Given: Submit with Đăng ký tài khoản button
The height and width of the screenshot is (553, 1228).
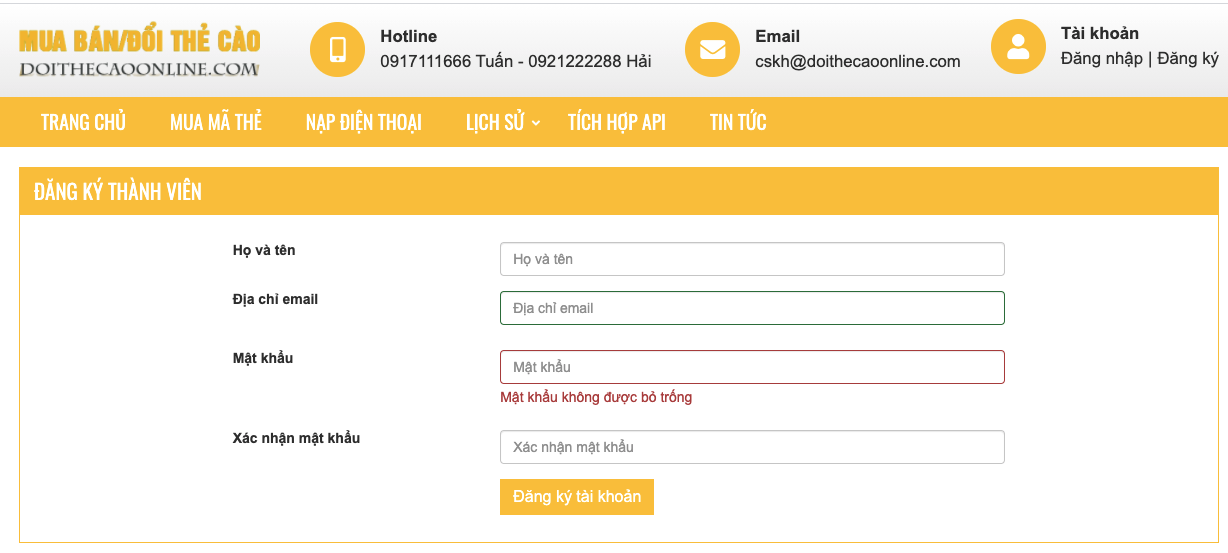Looking at the screenshot, I should 577,497.
